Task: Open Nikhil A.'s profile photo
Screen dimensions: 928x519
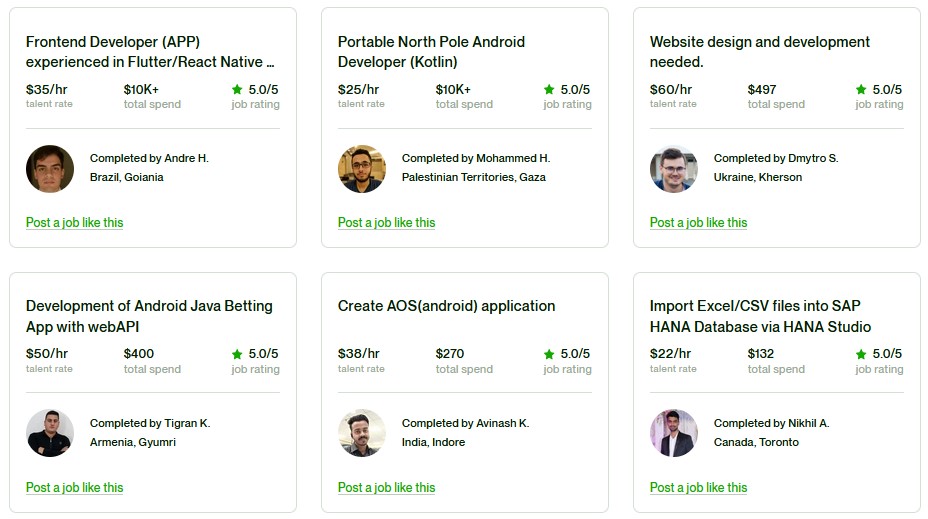Action: point(674,433)
